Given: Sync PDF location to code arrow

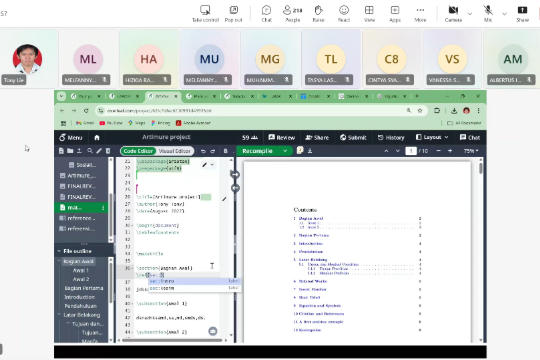Looking at the screenshot, I should (235, 188).
